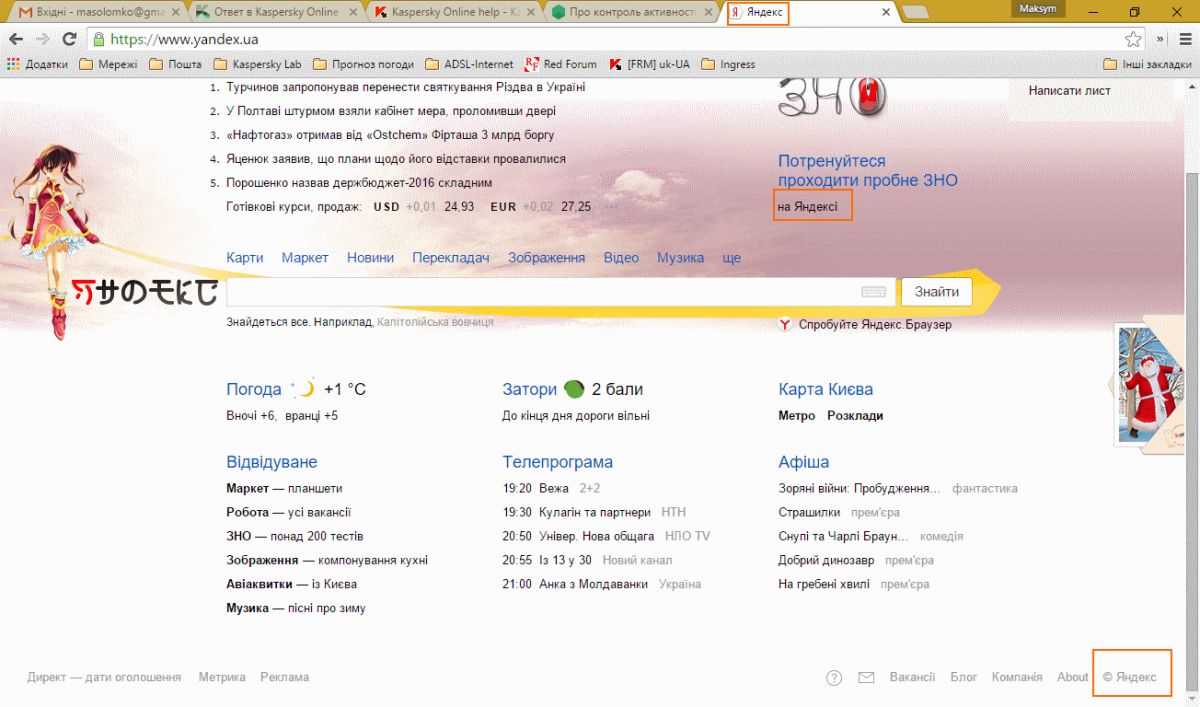
Task: Click the moon weather icon
Action: pos(303,389)
